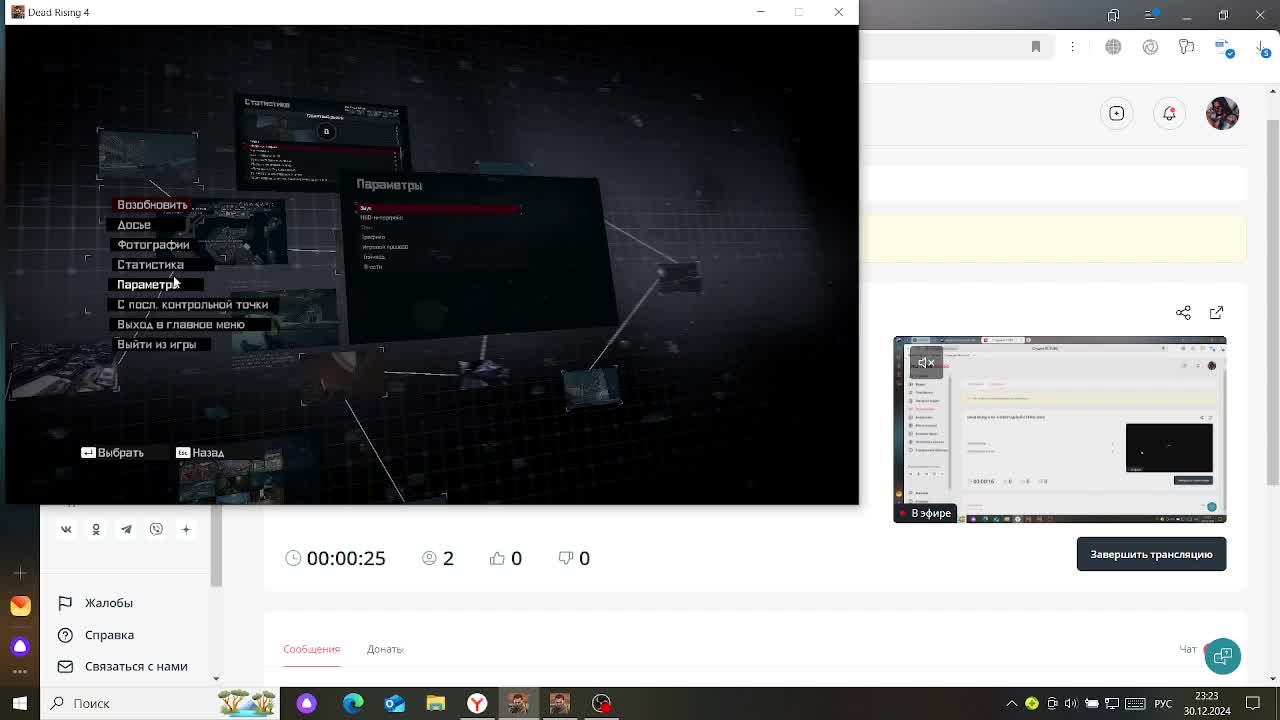Click the swirl extension icon in browser toolbar

coord(1150,47)
